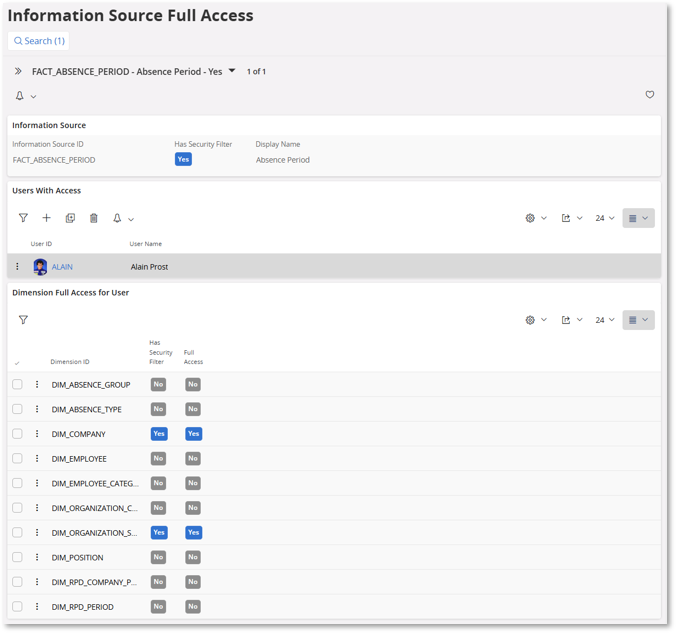The width and height of the screenshot is (676, 633).
Task: Click trash delete icon in Users With Access
Action: pos(94,218)
